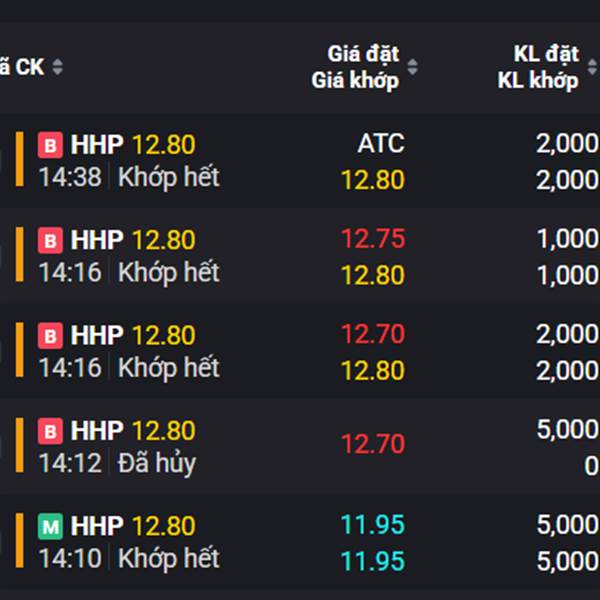Image resolution: width=600 pixels, height=600 pixels.
Task: Click the Giá đặt / Giá khớp column header
Action: click(x=354, y=67)
